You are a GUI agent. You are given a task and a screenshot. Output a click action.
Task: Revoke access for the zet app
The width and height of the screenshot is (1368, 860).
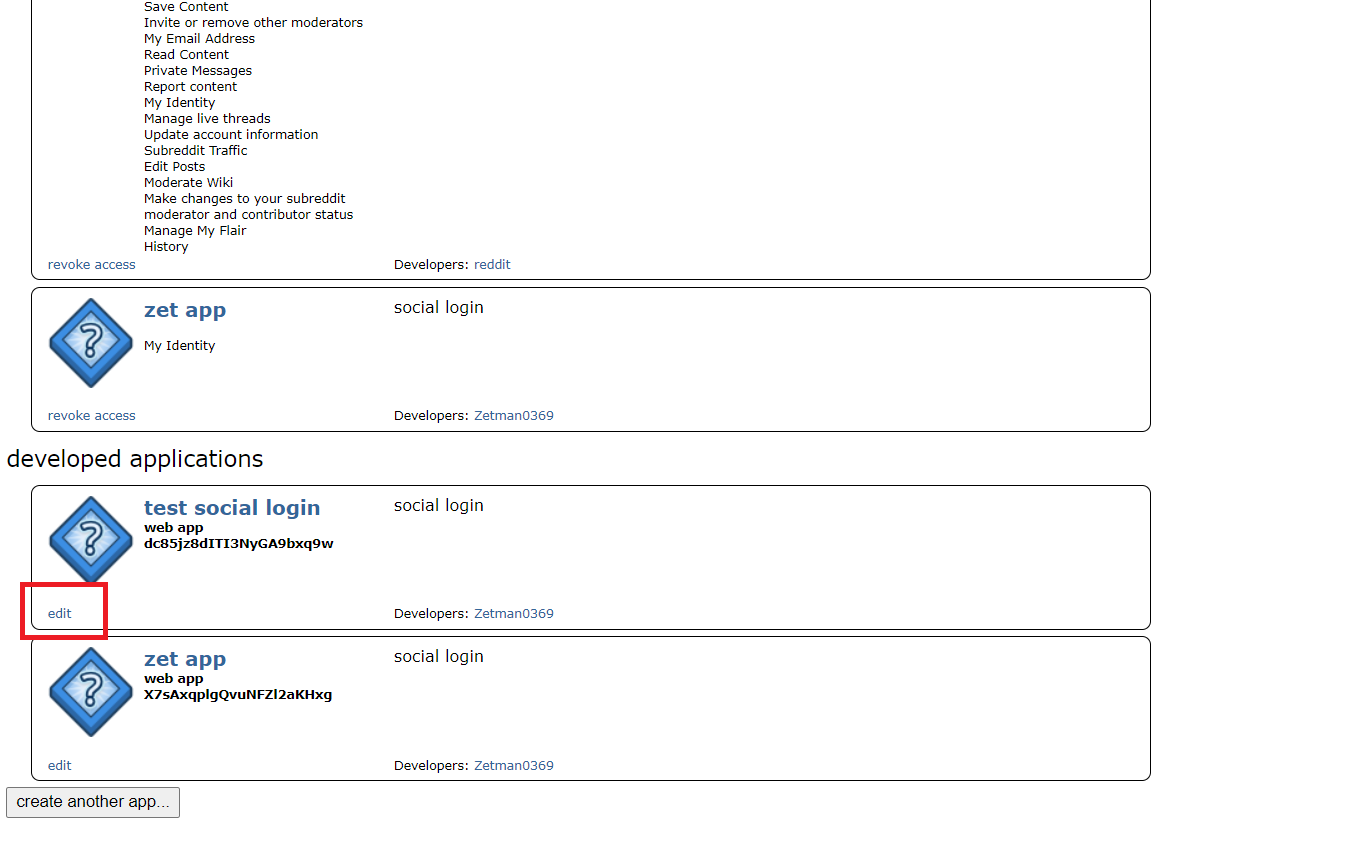pyautogui.click(x=91, y=416)
